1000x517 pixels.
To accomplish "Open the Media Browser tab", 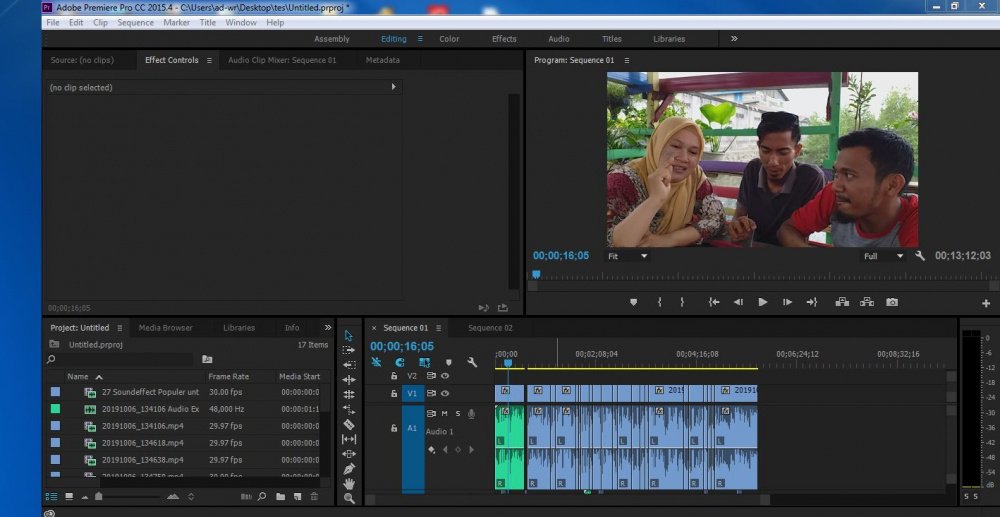I will tap(165, 328).
